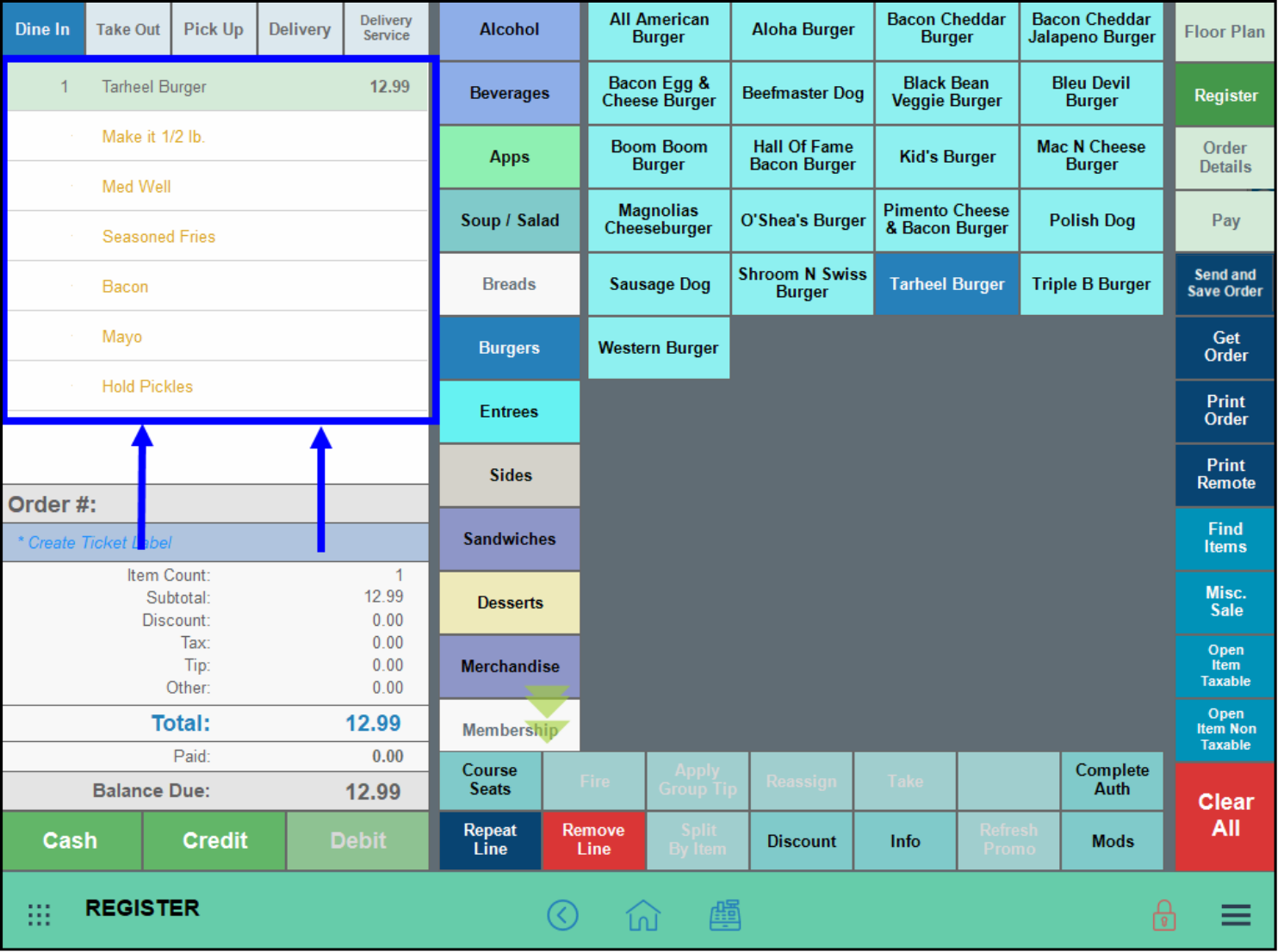Select the Delivery order type

tap(300, 28)
